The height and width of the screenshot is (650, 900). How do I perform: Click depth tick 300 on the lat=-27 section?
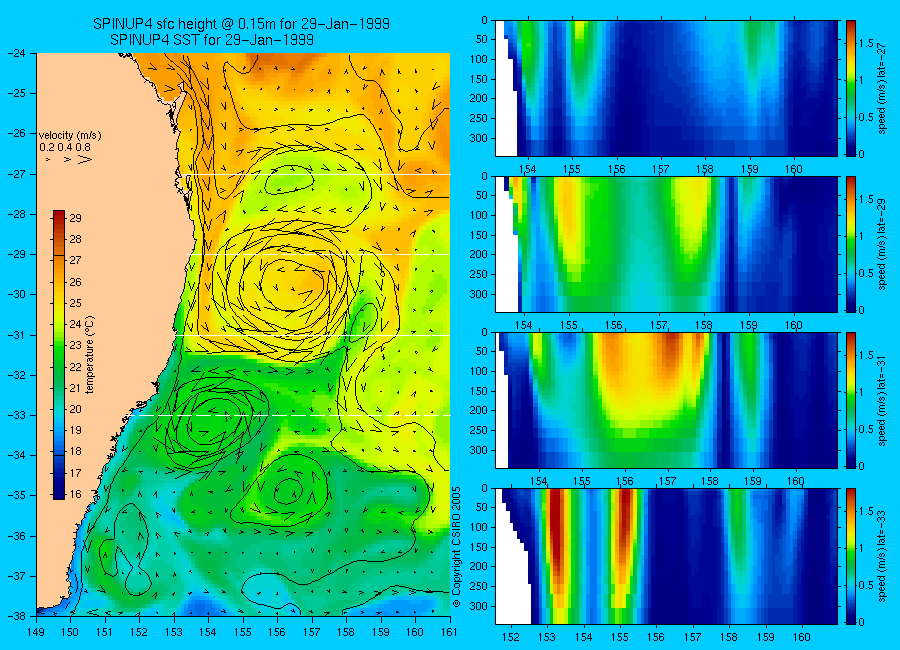478,138
